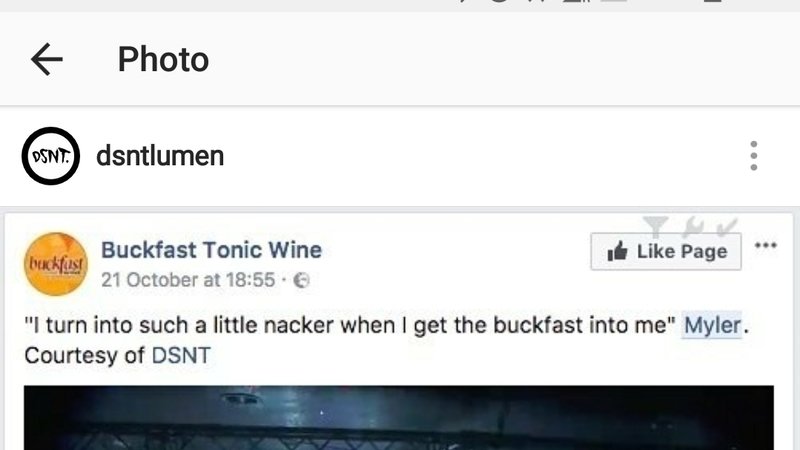Tap the Android status bar strip
Screen dimensions: 800x450
click(x=400, y=6)
